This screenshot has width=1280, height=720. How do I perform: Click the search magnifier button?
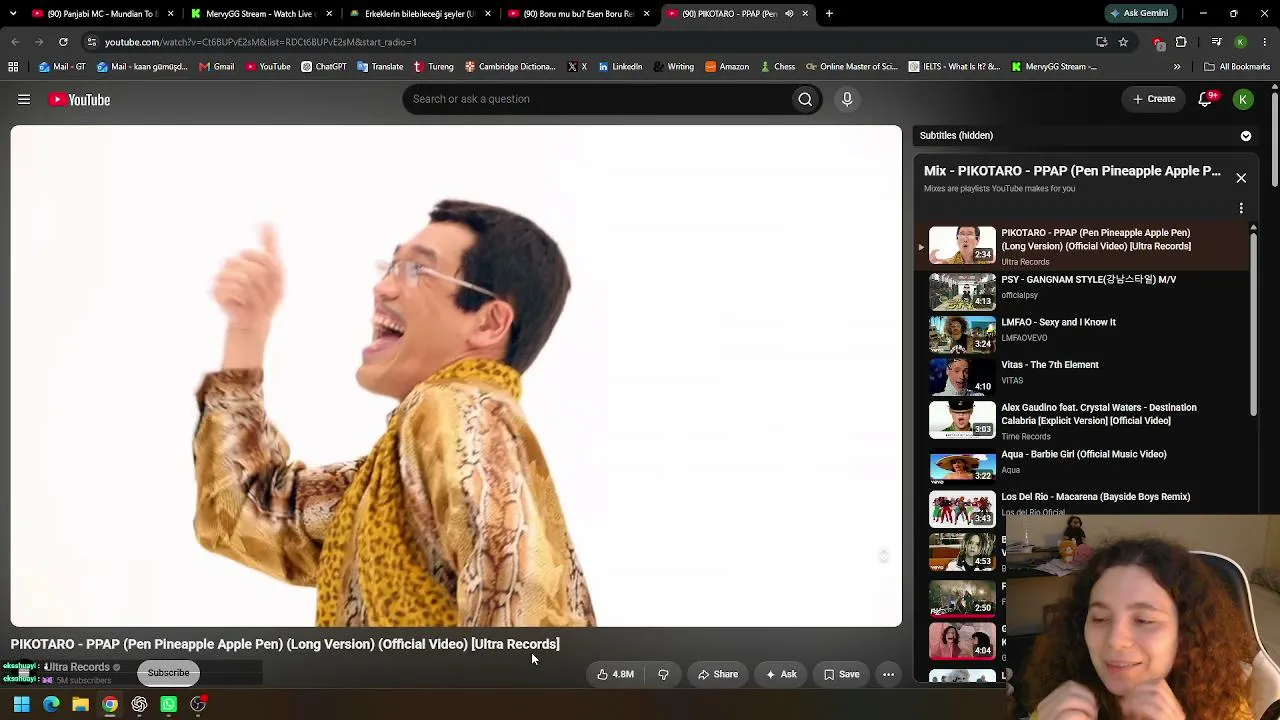pos(805,99)
